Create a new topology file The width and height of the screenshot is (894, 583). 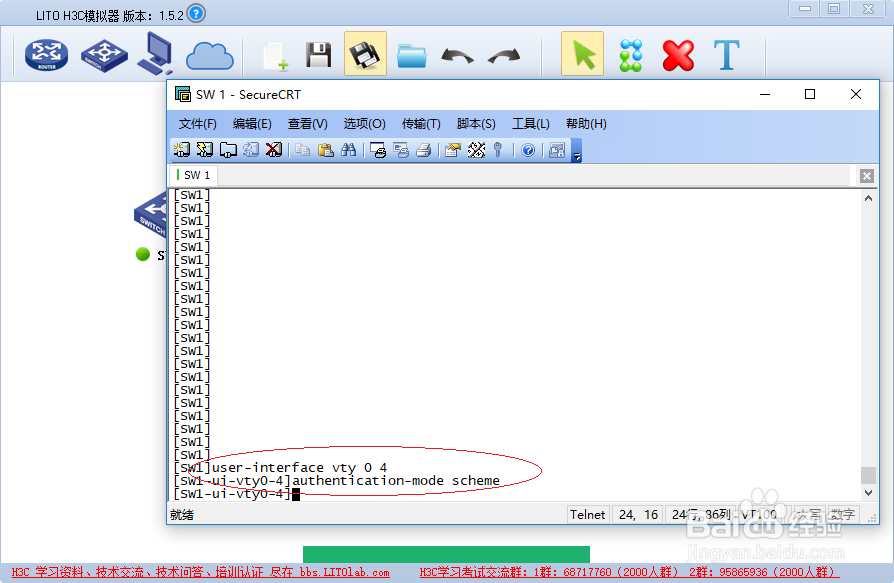click(276, 56)
